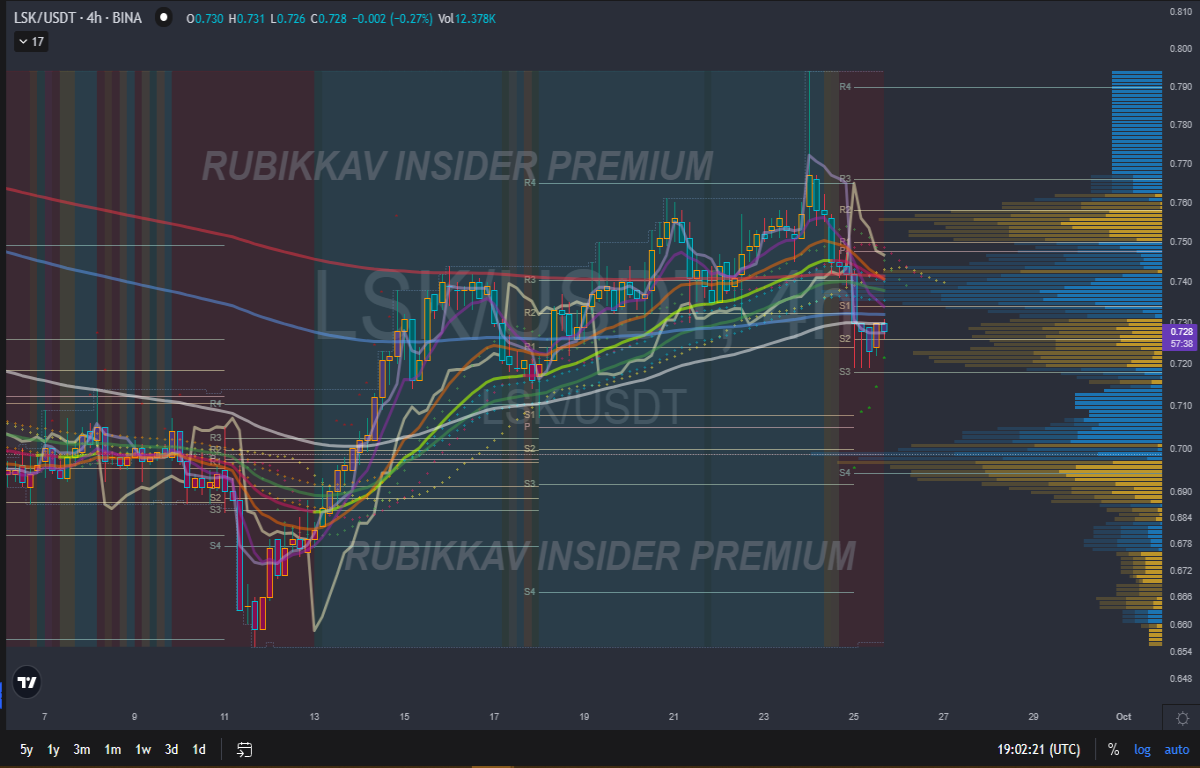Screen dimensions: 1200x768
Task: Open the Go to date calendar icon
Action: tap(244, 749)
